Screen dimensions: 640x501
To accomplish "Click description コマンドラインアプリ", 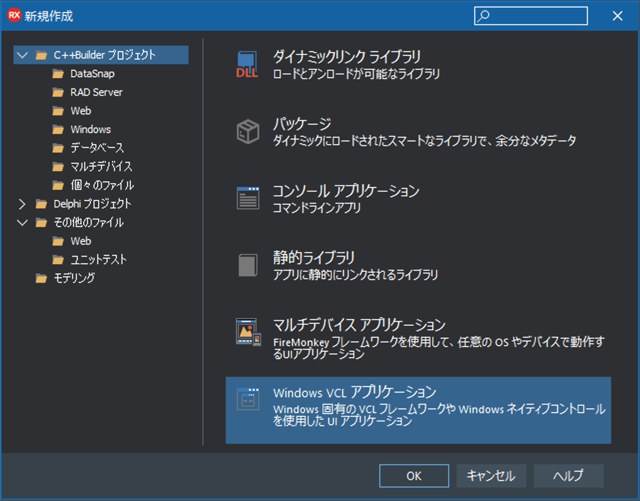I will [317, 208].
